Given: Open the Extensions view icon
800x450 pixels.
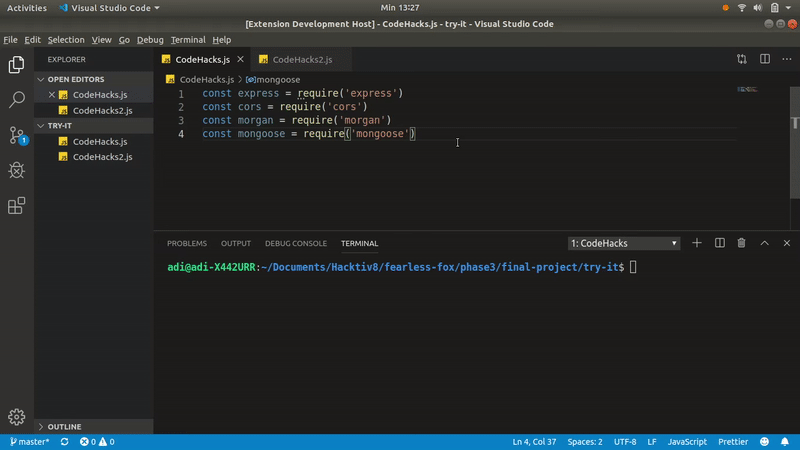Looking at the screenshot, I should (x=16, y=206).
